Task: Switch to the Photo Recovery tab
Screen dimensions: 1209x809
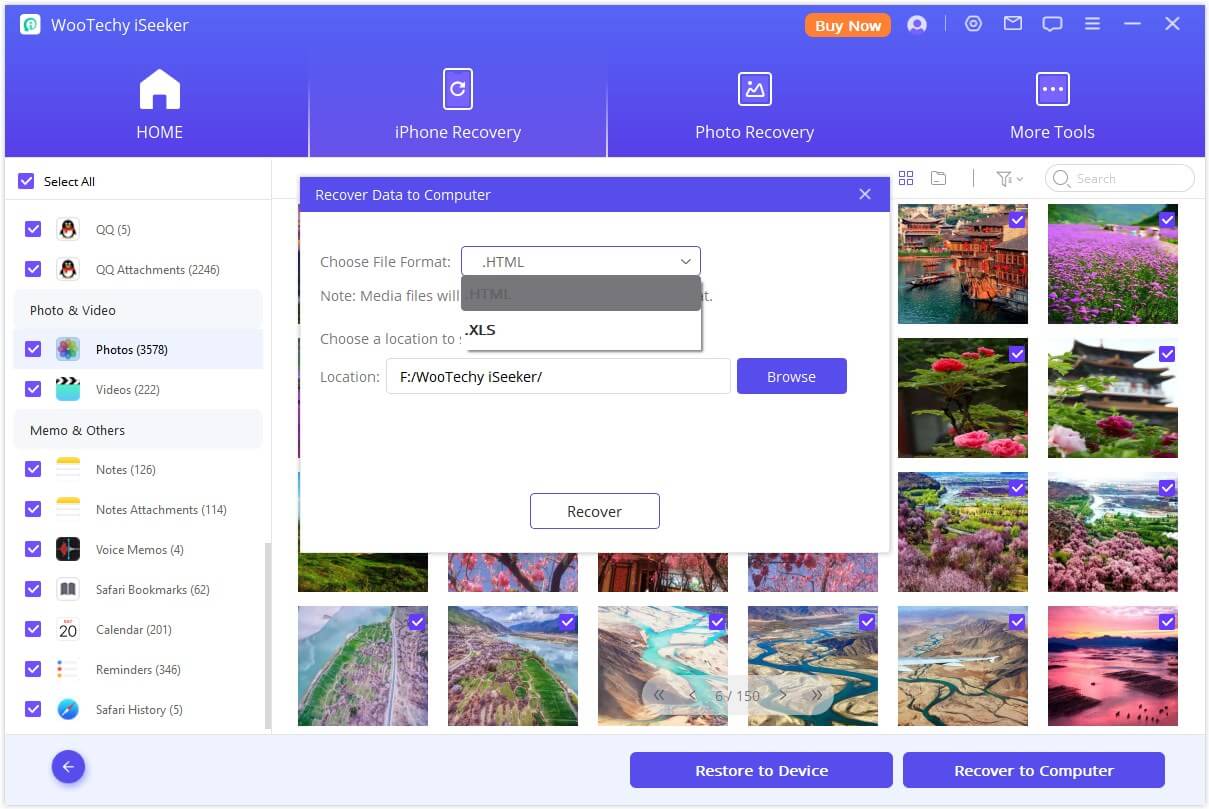Action: coord(754,107)
